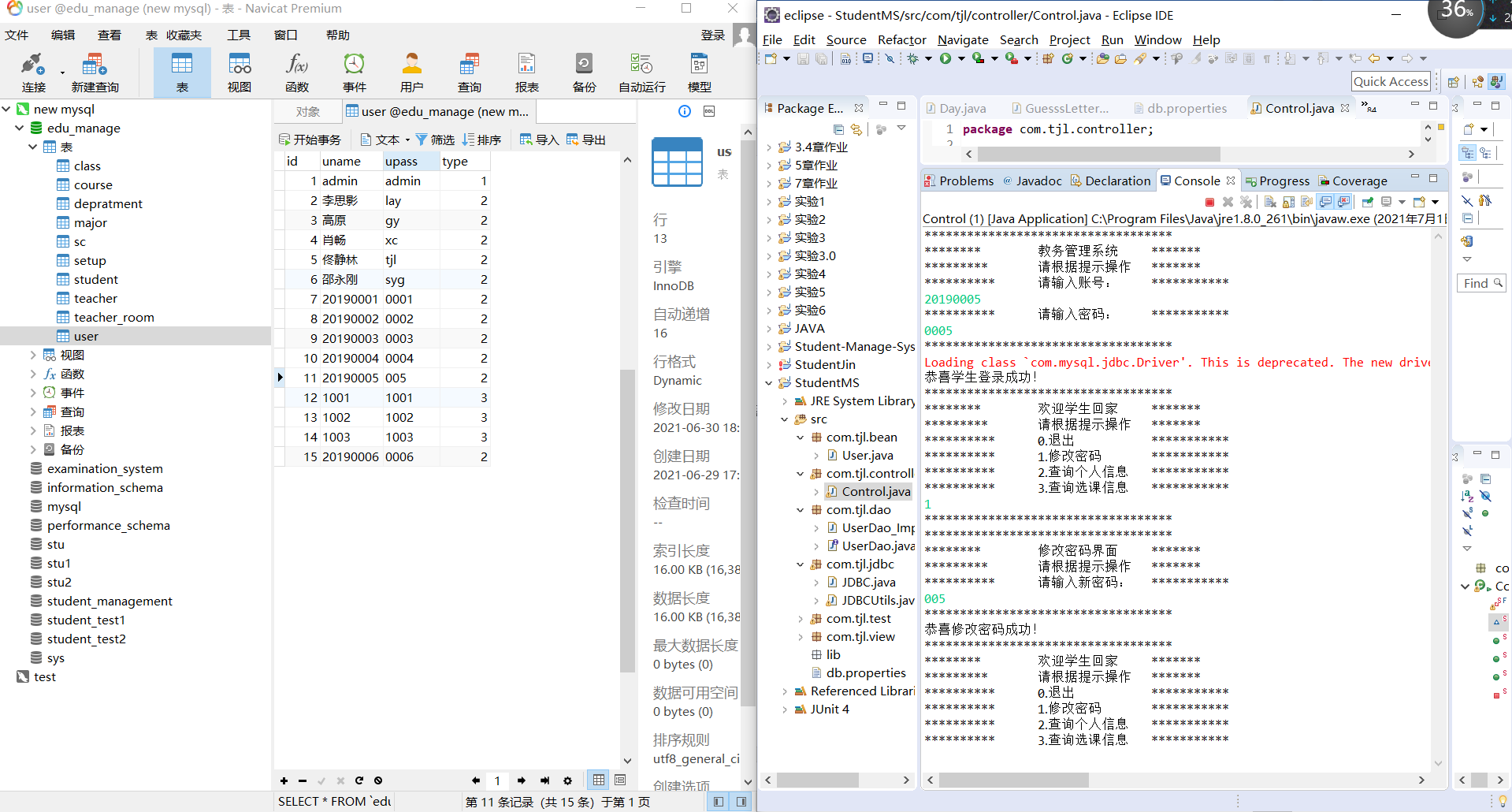This screenshot has width=1512, height=812.
Task: Terminate program with red stop in Console
Action: click(1209, 202)
